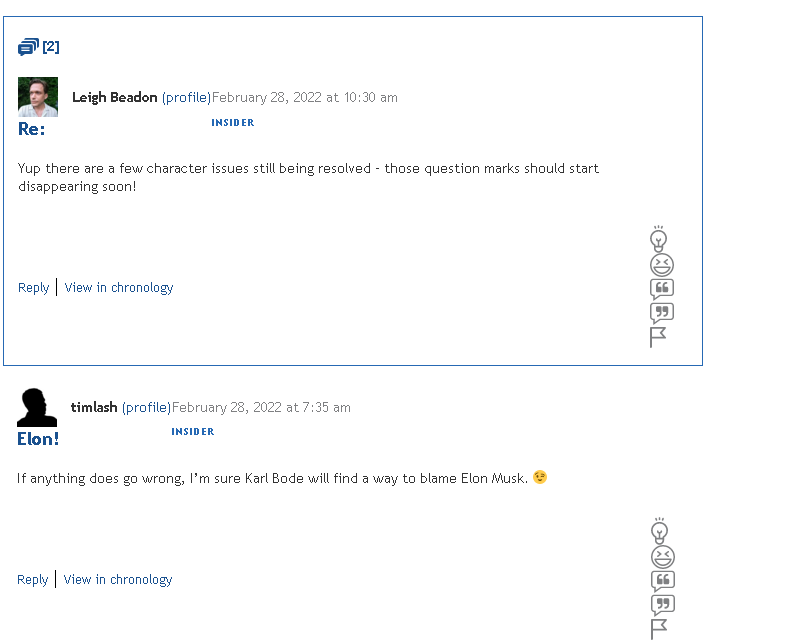The width and height of the screenshot is (792, 641).
Task: Click first-word quote icon on Leigh Beadon's comment
Action: [x=661, y=289]
